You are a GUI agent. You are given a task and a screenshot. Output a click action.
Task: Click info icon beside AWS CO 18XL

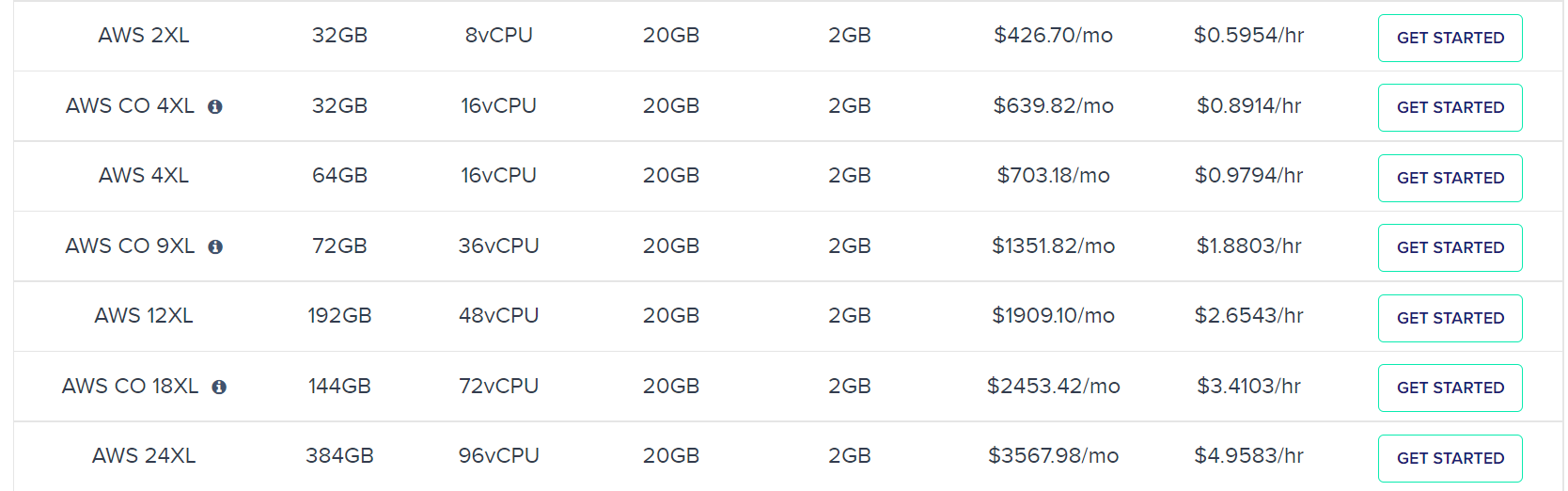[219, 388]
